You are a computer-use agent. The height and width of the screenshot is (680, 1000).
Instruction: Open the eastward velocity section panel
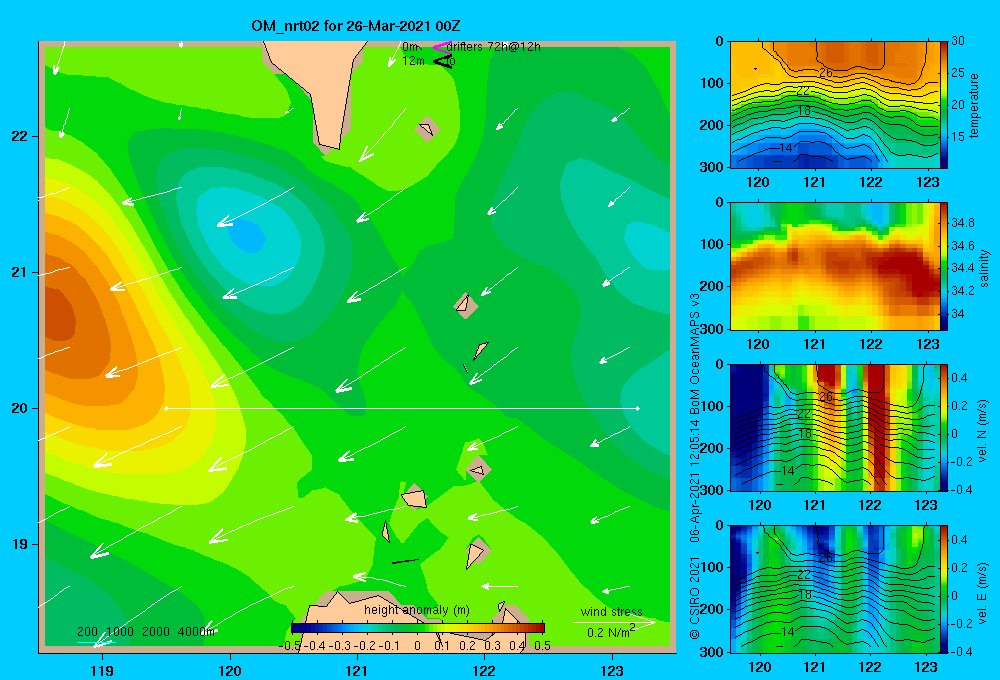[834, 589]
